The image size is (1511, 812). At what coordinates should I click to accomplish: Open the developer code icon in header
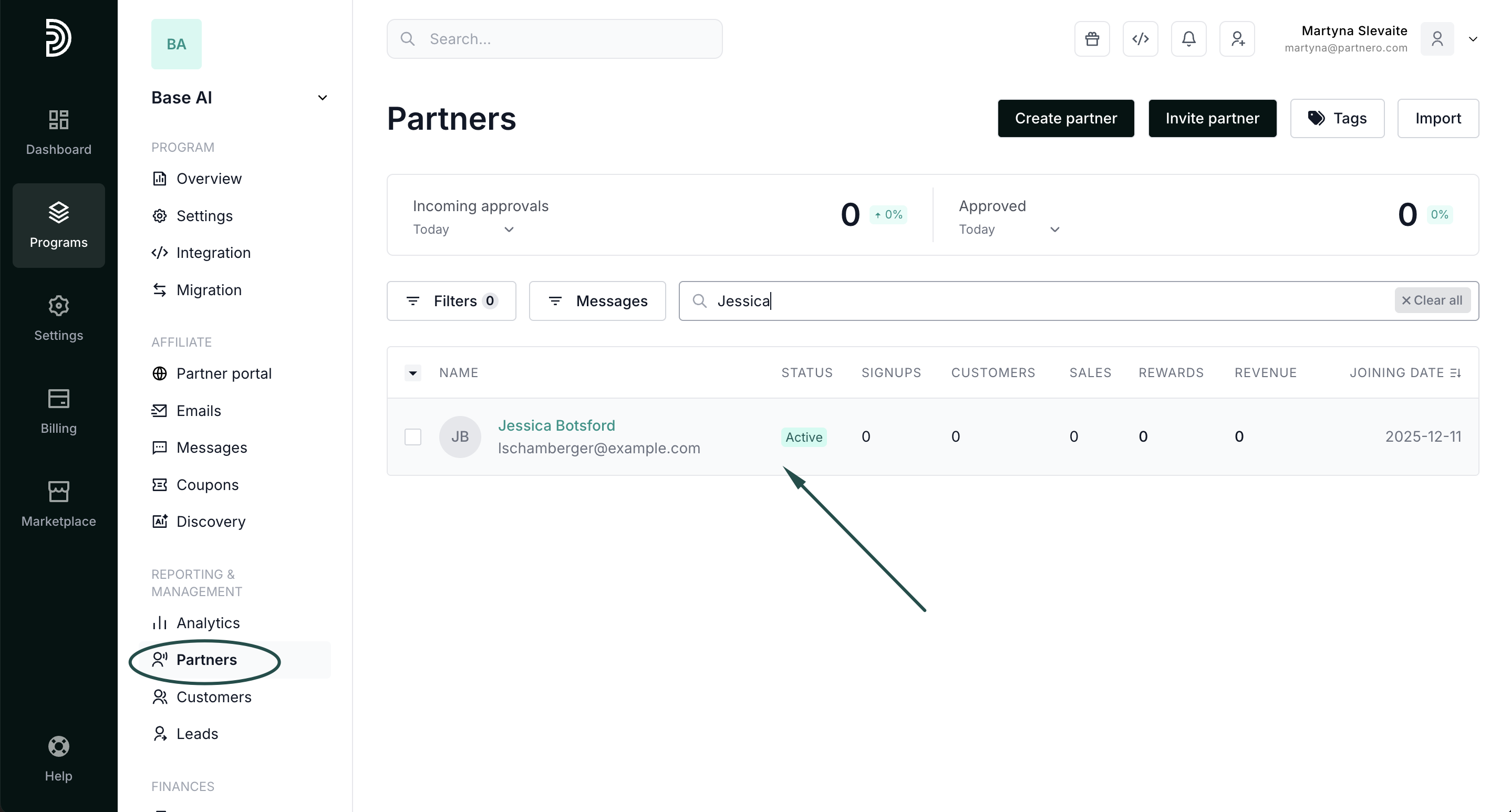click(x=1140, y=39)
